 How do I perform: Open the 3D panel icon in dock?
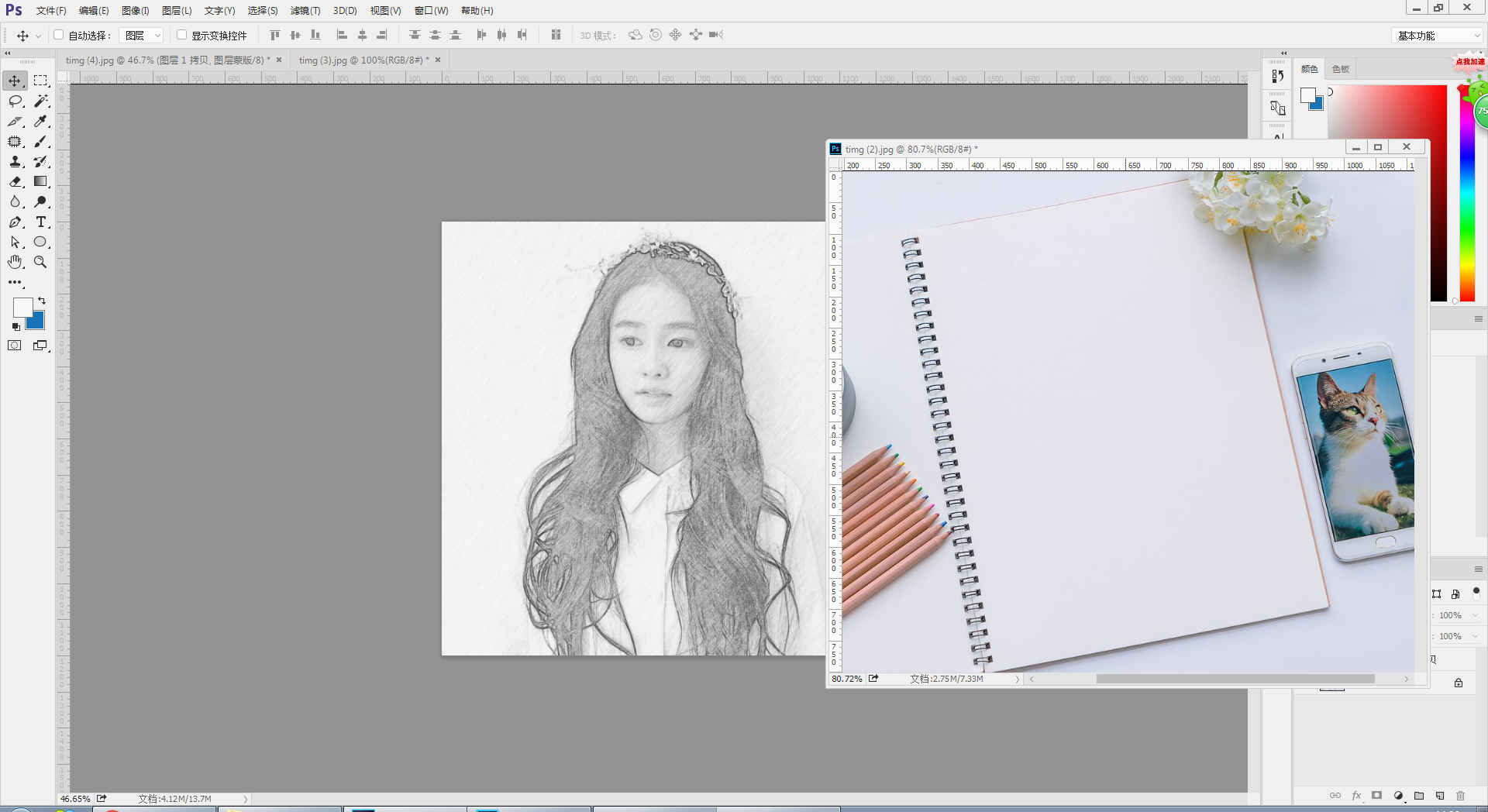[1277, 108]
